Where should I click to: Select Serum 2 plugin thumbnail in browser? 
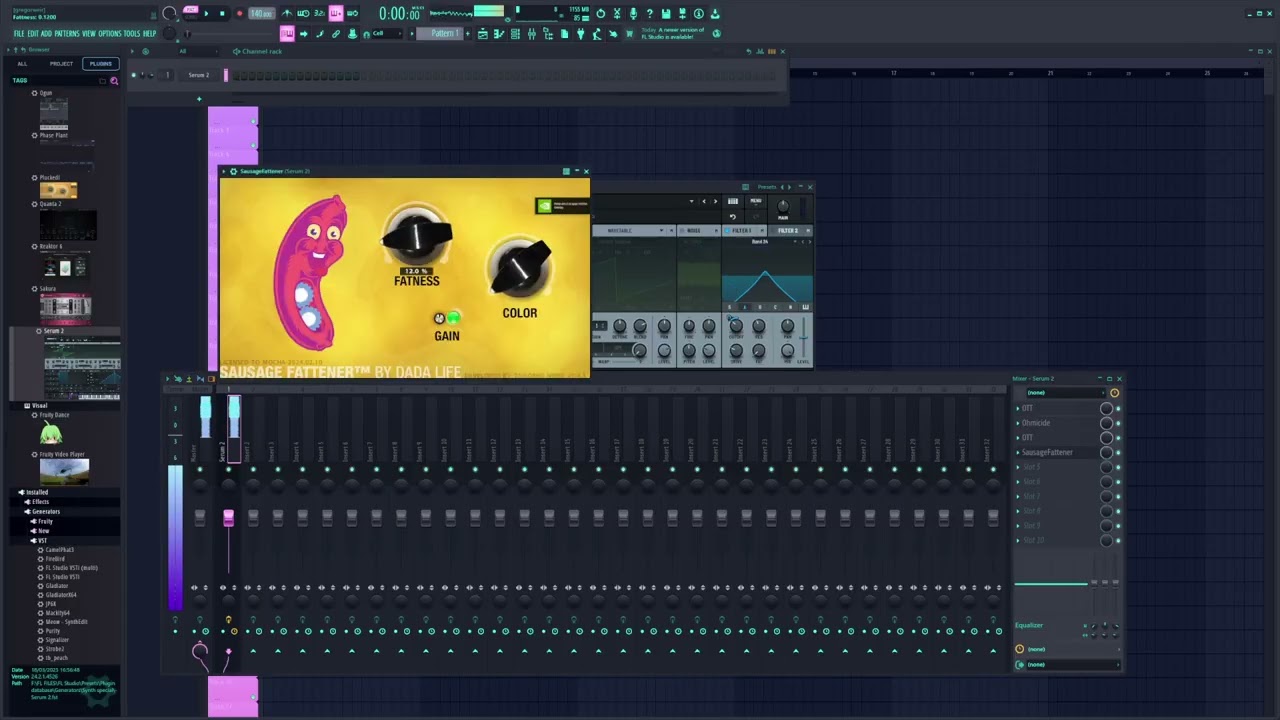pos(82,368)
